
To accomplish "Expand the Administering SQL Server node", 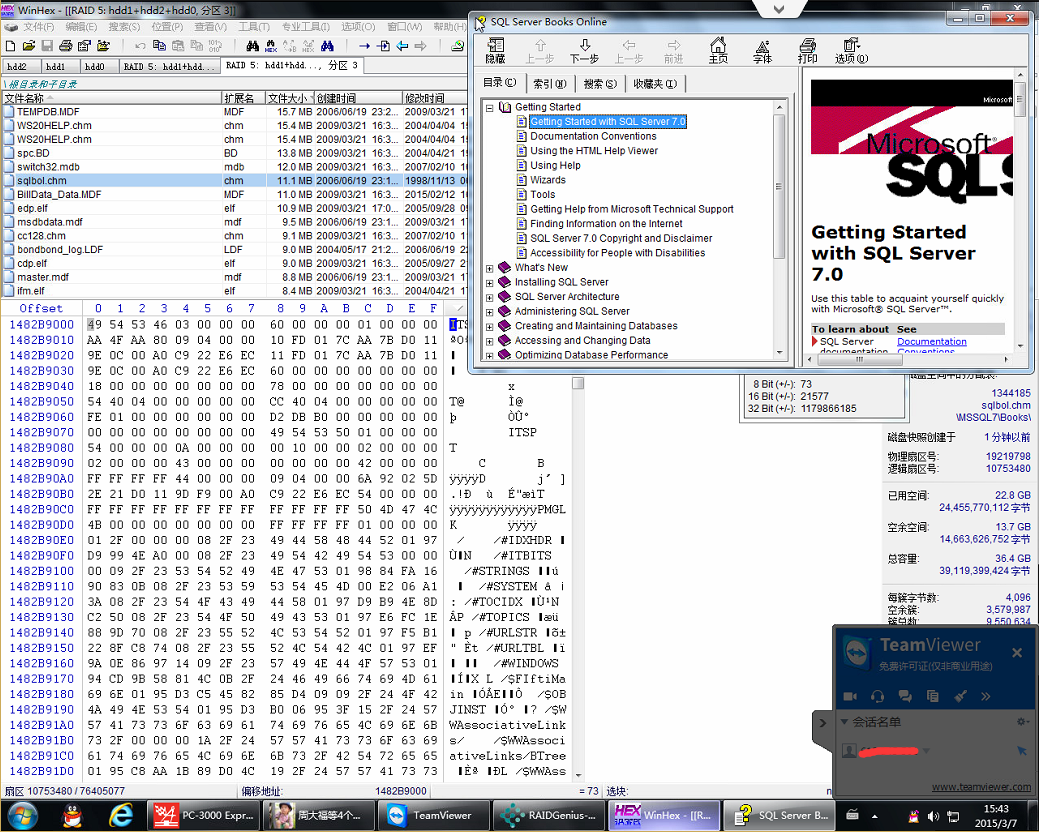I will (490, 312).
